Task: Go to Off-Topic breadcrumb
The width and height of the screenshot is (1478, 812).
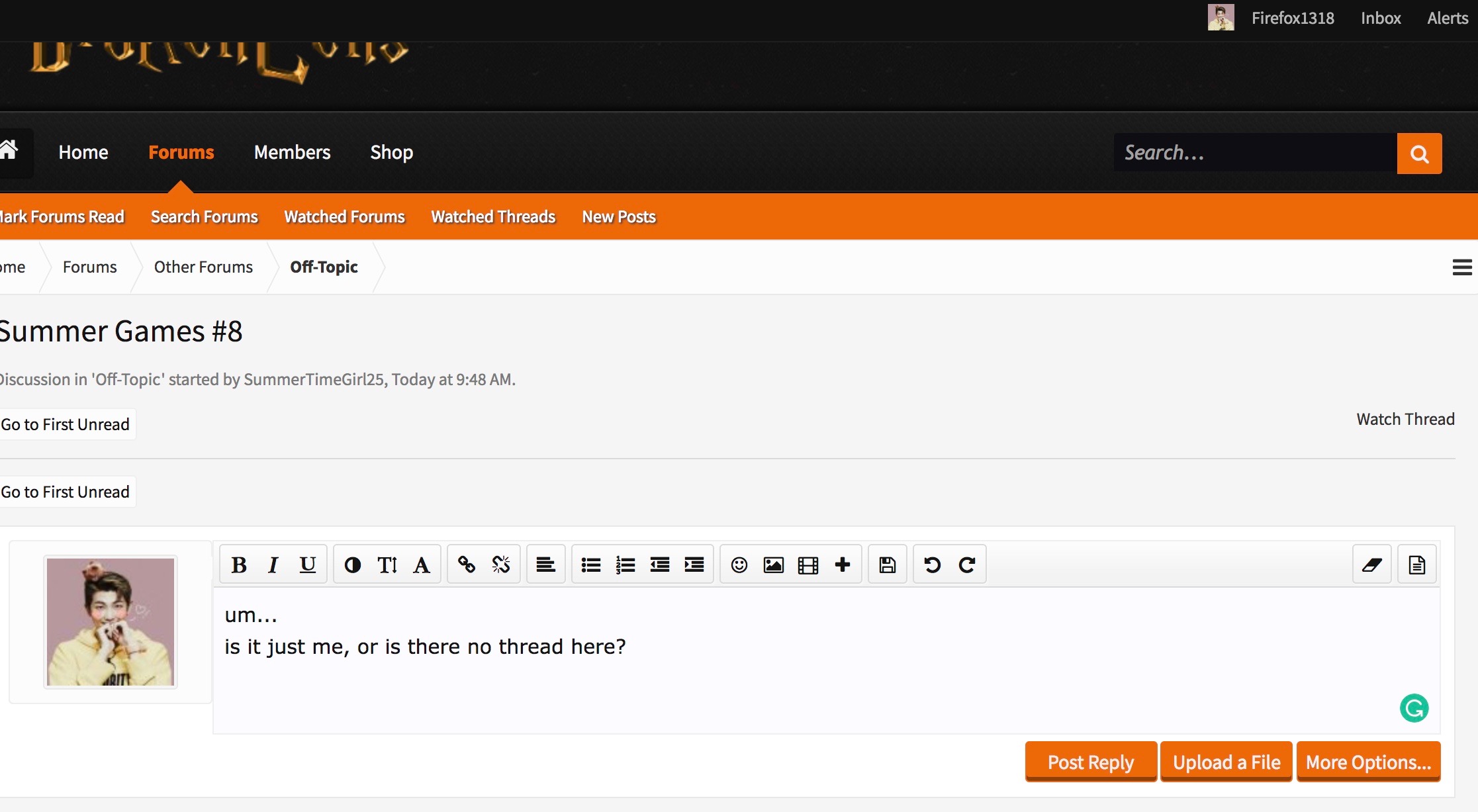Action: tap(324, 267)
